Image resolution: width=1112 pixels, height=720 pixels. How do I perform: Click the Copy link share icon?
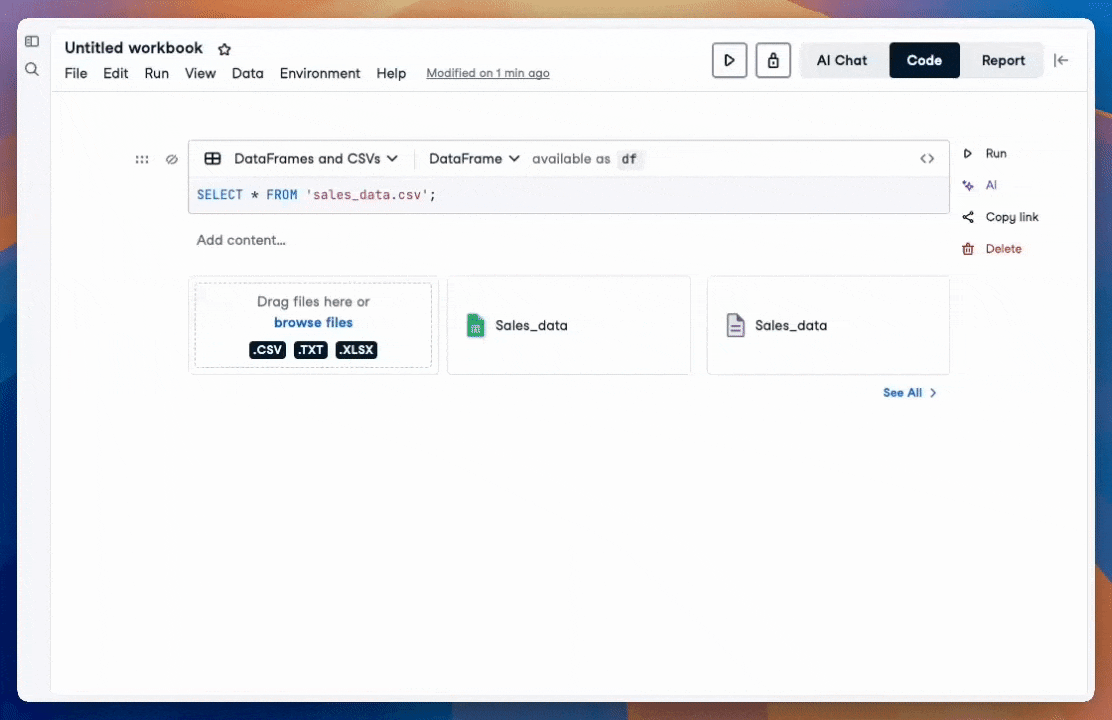point(967,217)
